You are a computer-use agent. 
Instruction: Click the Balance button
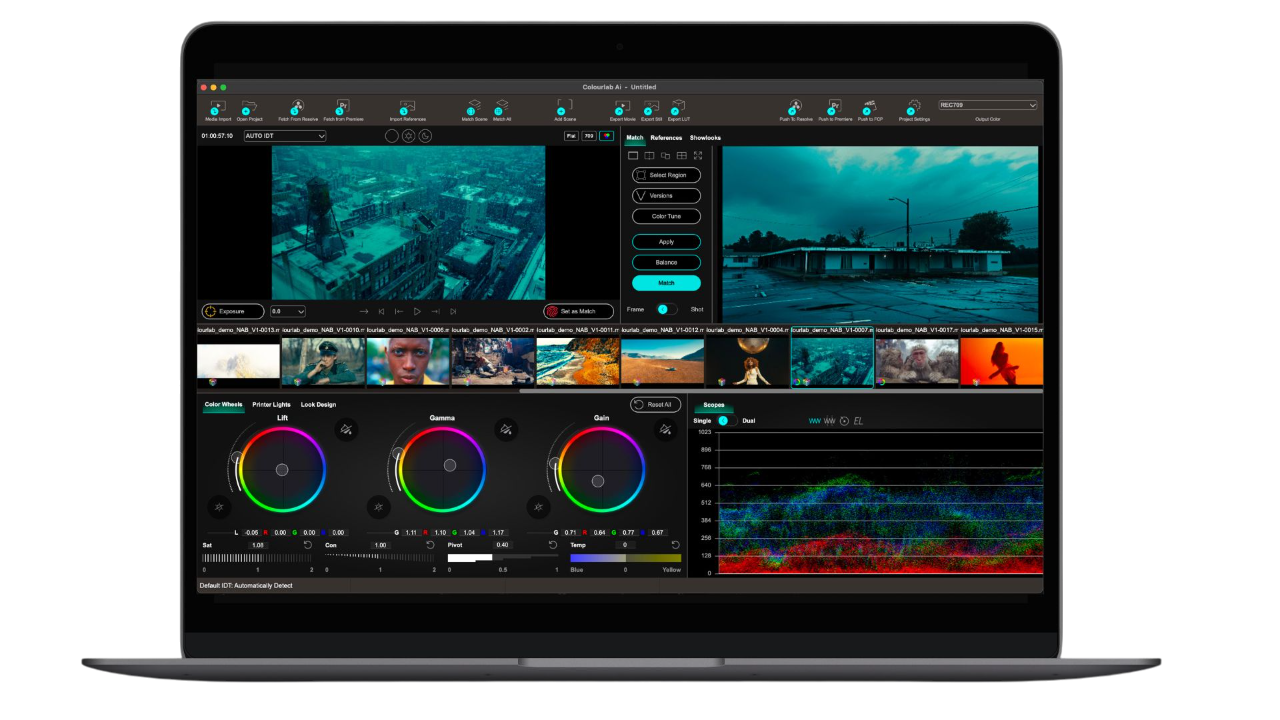click(666, 262)
